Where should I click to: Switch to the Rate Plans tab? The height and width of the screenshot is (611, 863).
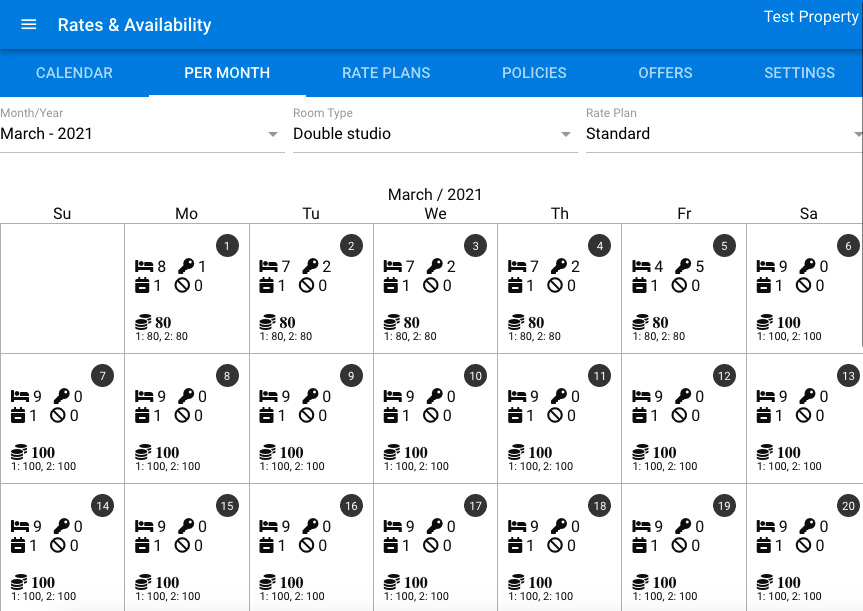point(386,73)
